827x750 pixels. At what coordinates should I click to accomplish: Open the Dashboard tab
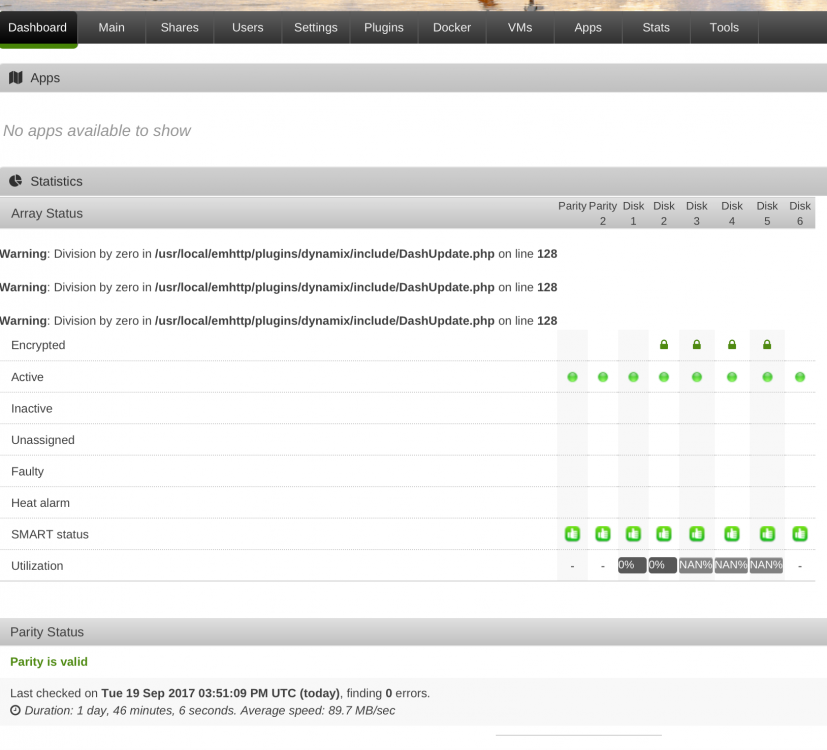38,28
